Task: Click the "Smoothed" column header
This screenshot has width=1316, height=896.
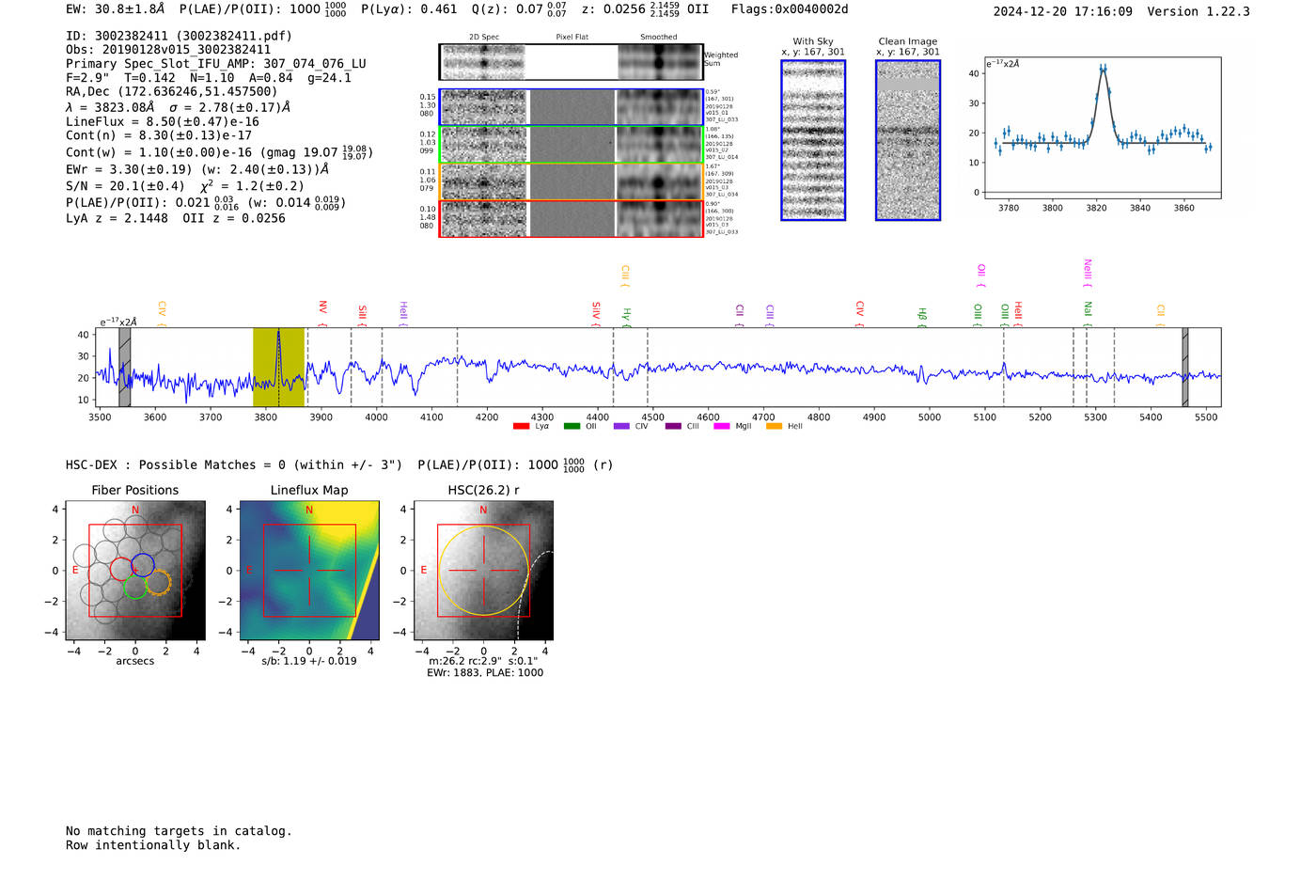Action: point(659,38)
